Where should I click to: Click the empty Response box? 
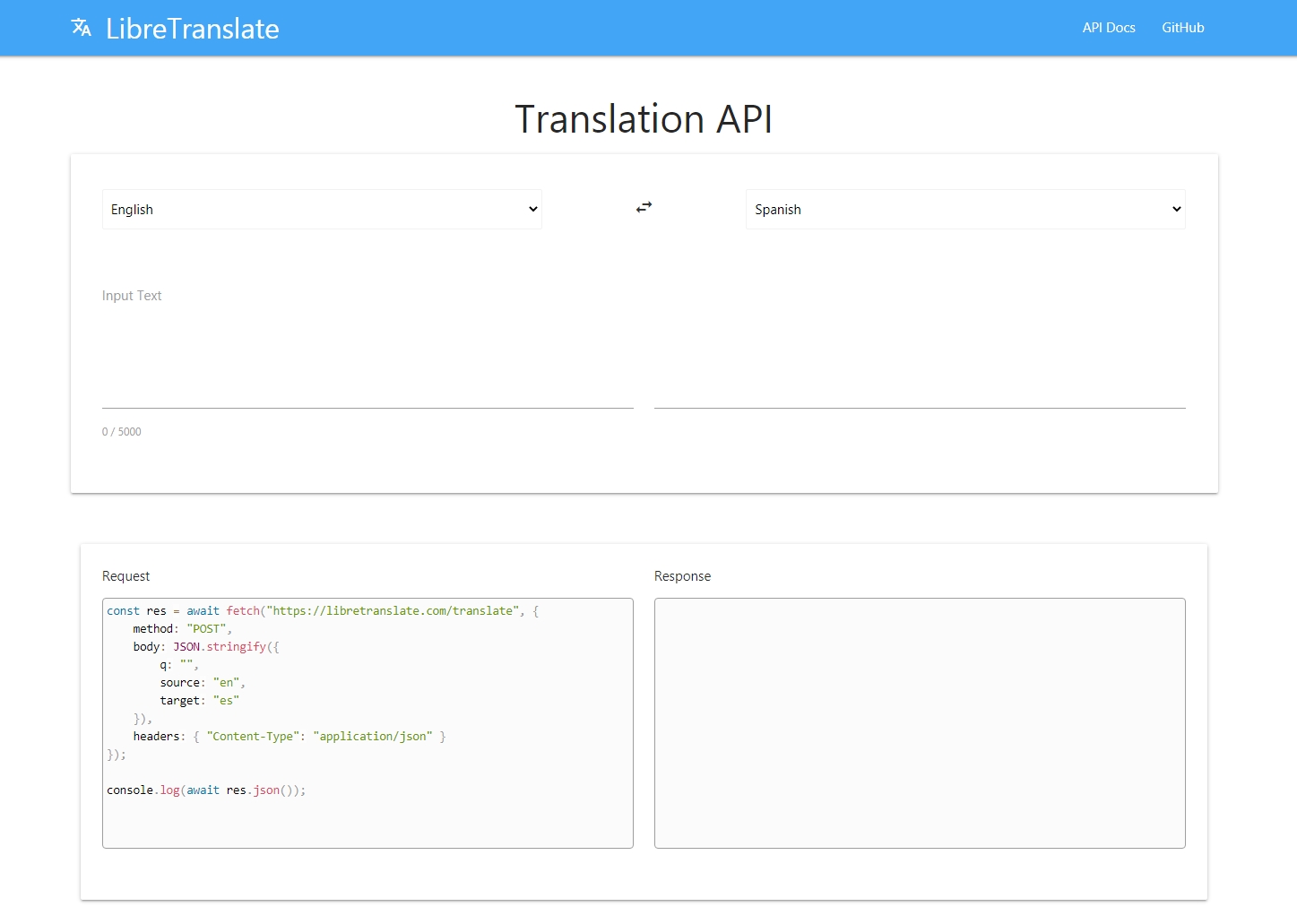click(920, 723)
